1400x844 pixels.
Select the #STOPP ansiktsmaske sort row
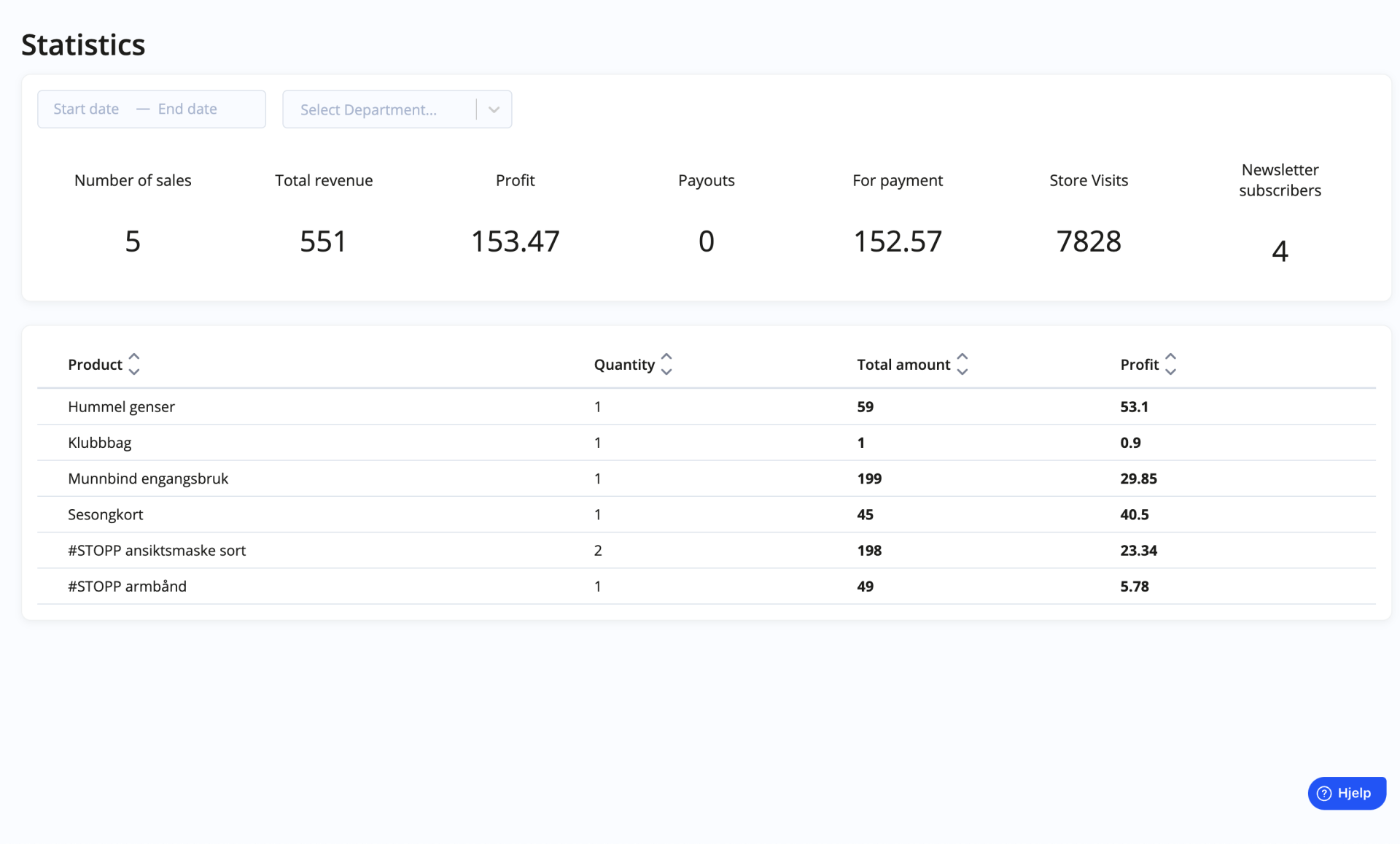coord(706,550)
